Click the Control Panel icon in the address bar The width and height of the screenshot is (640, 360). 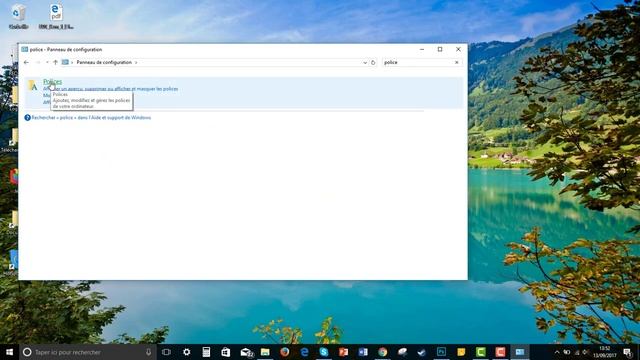tap(65, 62)
